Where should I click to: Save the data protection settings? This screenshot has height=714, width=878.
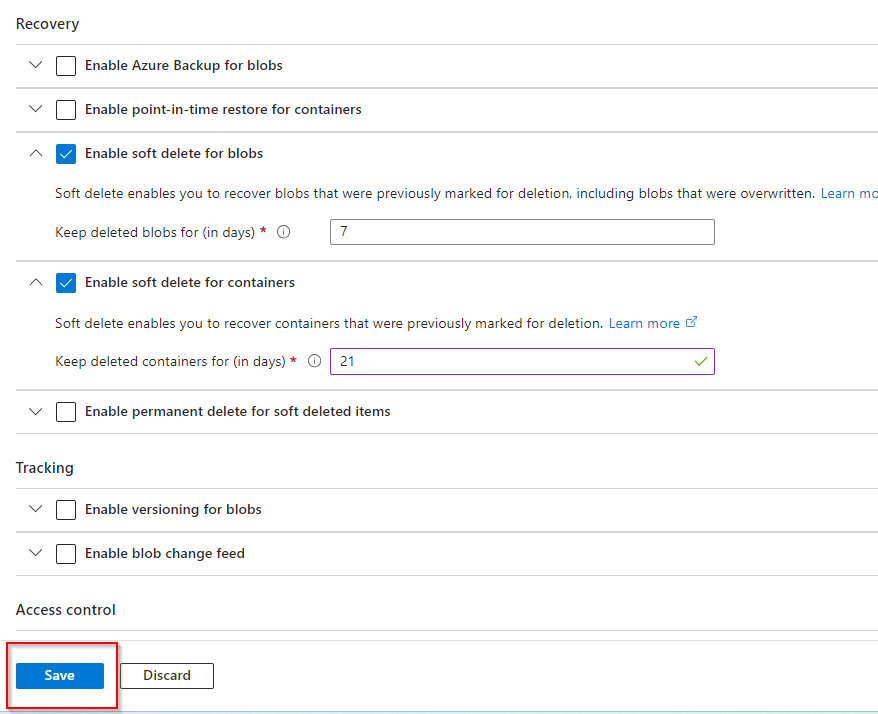[x=59, y=676]
